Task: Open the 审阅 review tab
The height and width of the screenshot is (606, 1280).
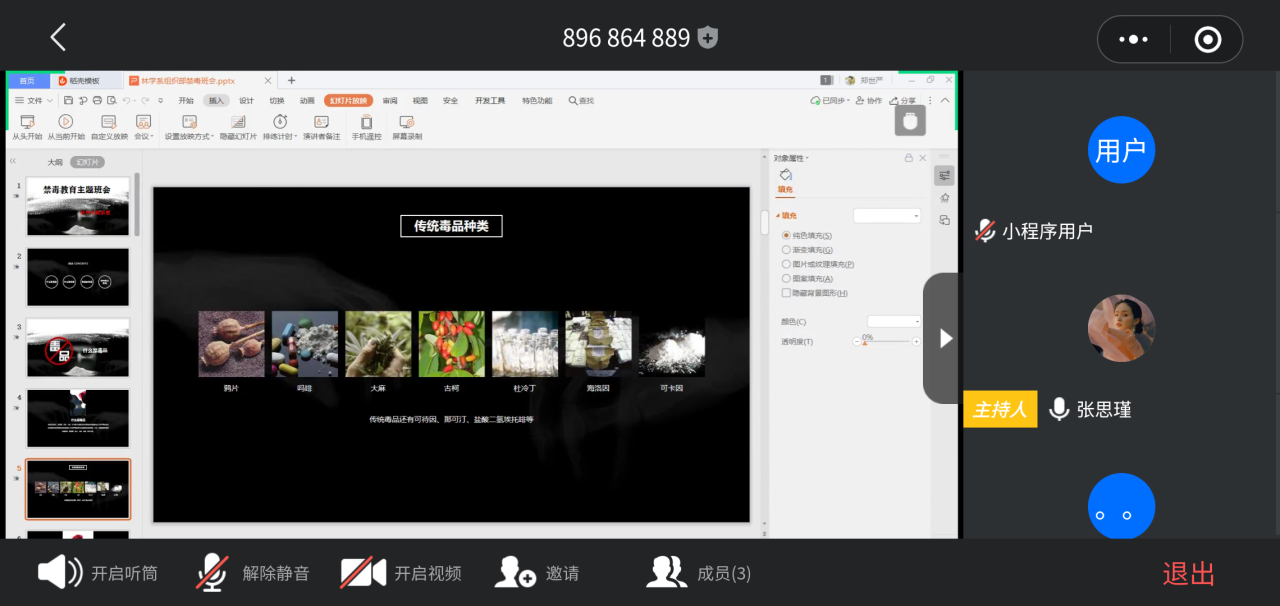Action: coord(389,101)
